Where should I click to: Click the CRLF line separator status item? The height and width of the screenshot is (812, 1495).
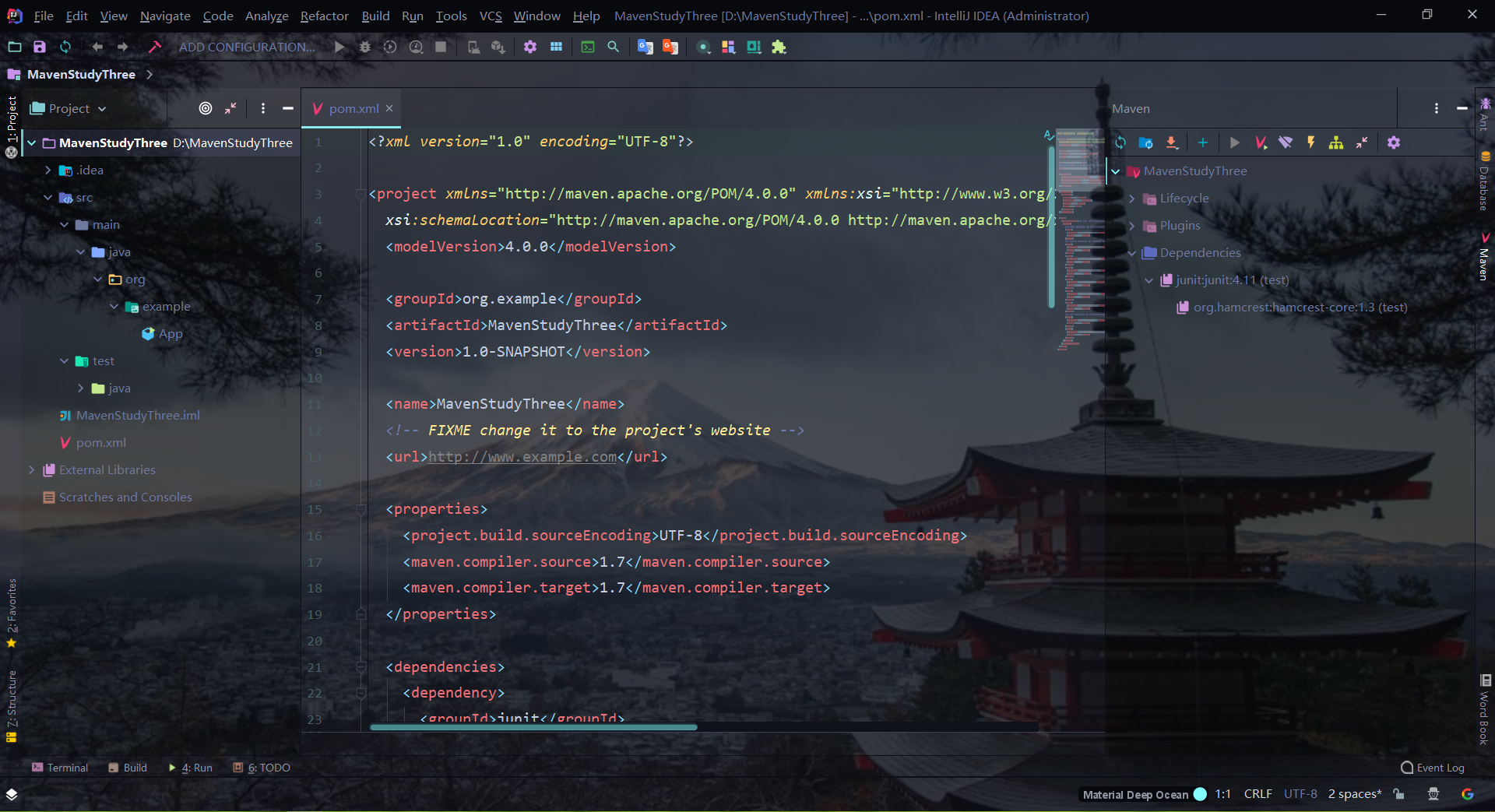[x=1258, y=794]
